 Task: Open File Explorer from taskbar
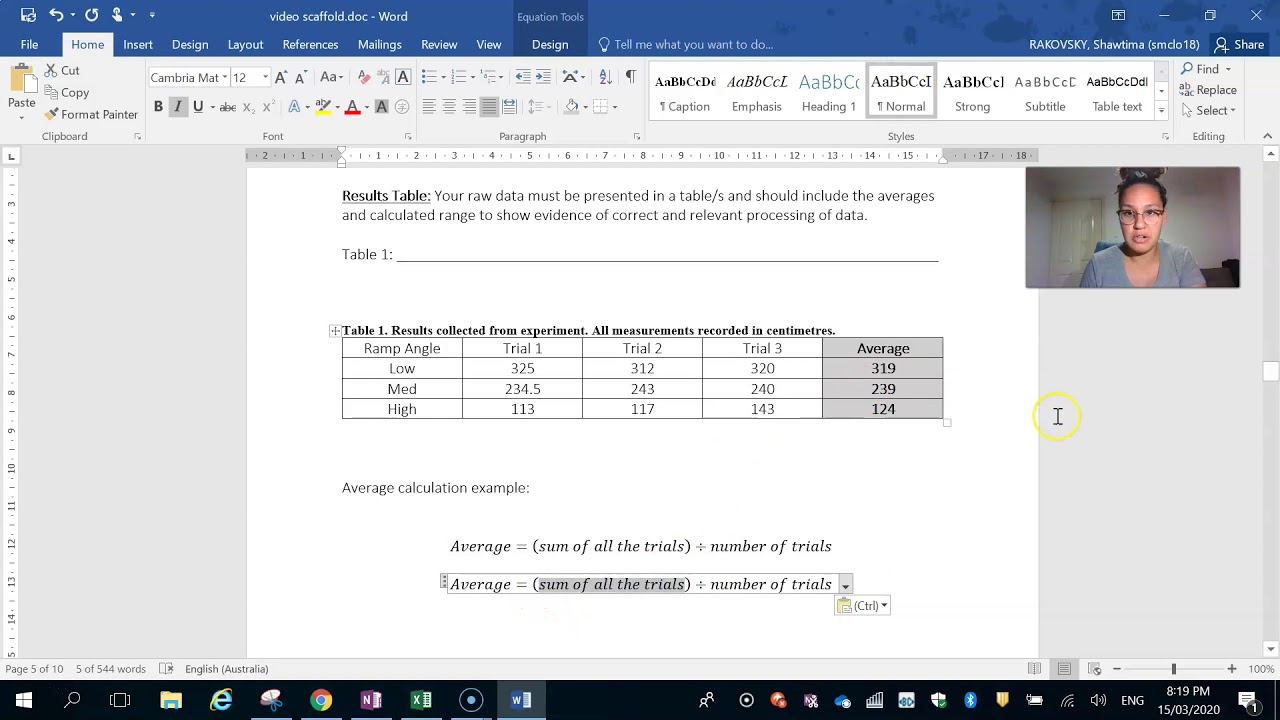point(171,700)
